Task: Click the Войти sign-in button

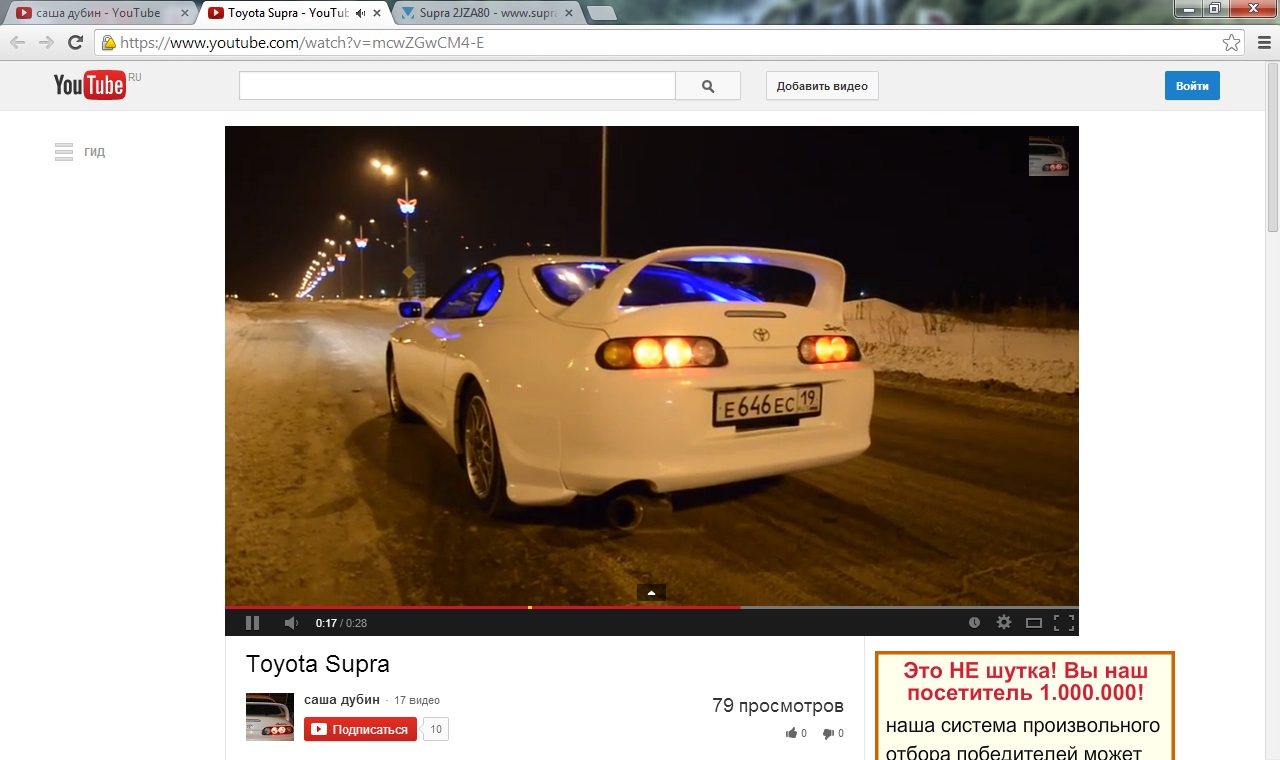Action: pyautogui.click(x=1192, y=86)
